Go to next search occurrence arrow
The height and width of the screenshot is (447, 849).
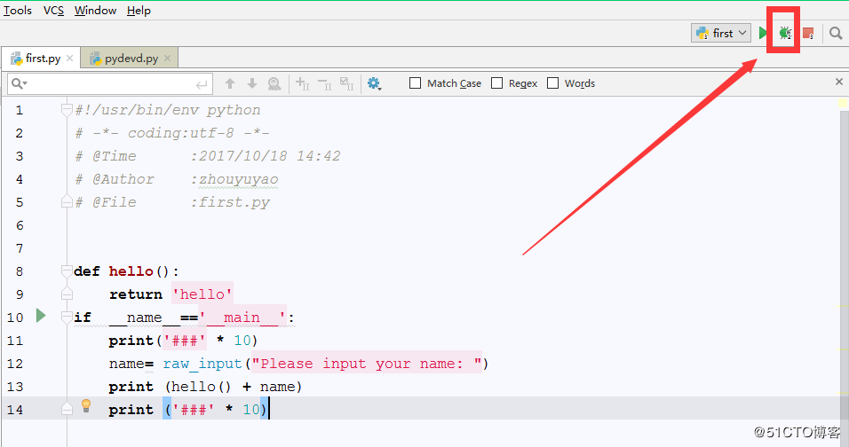coord(252,83)
